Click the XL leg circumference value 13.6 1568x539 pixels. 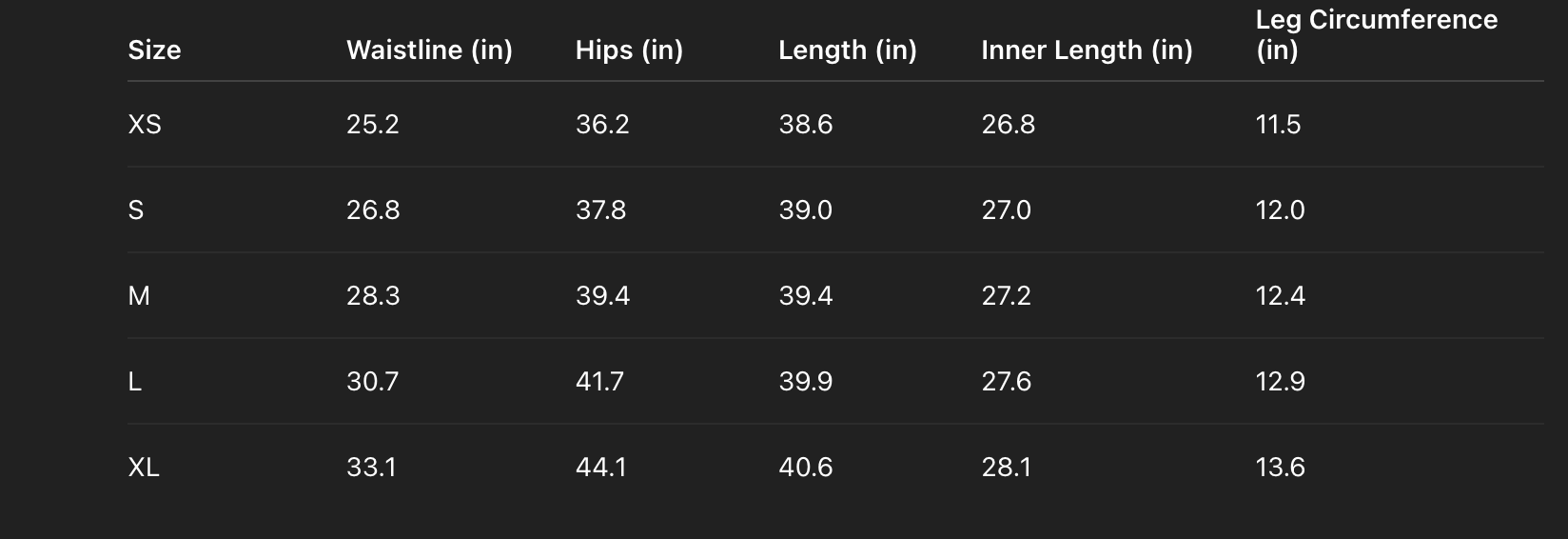1280,468
